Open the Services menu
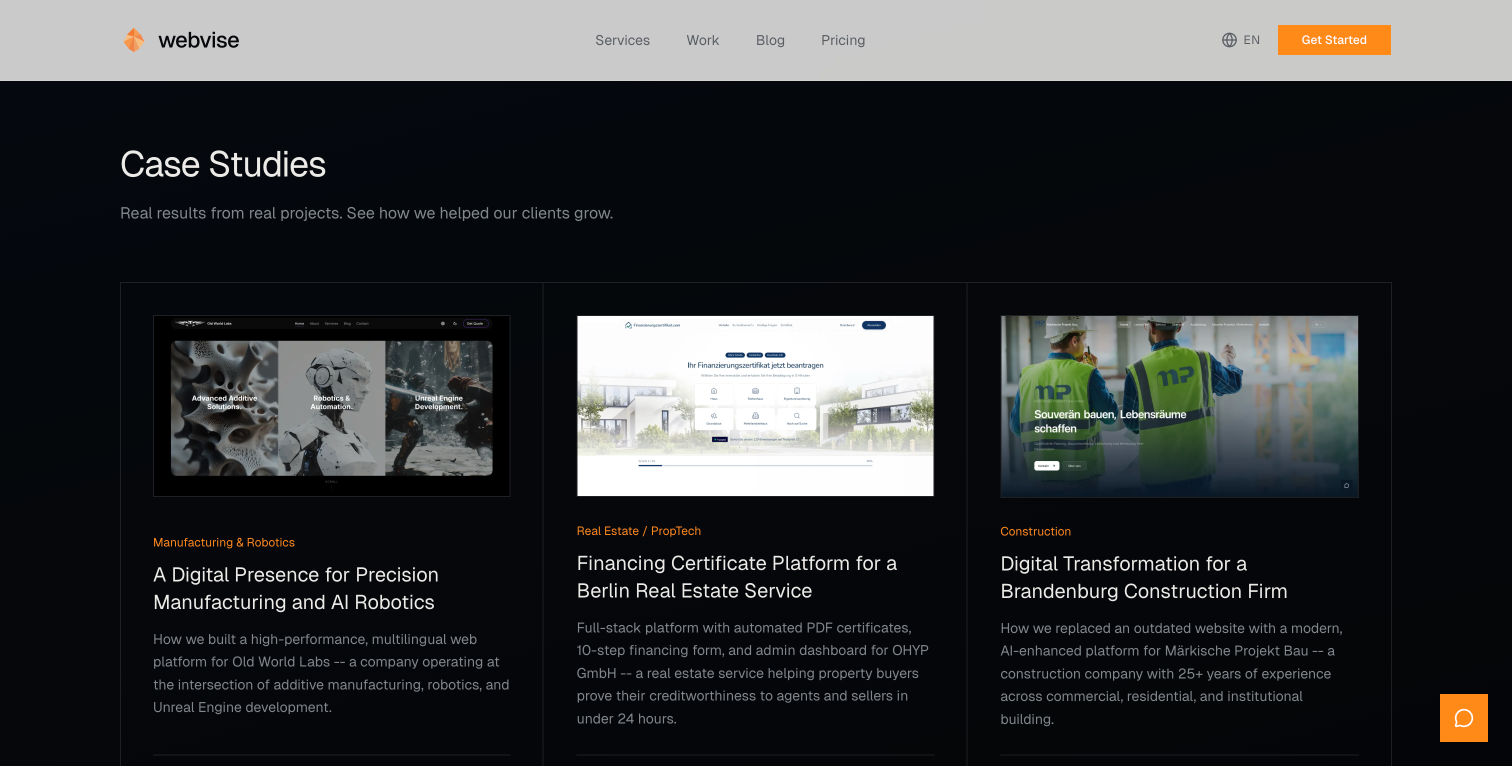 click(622, 40)
